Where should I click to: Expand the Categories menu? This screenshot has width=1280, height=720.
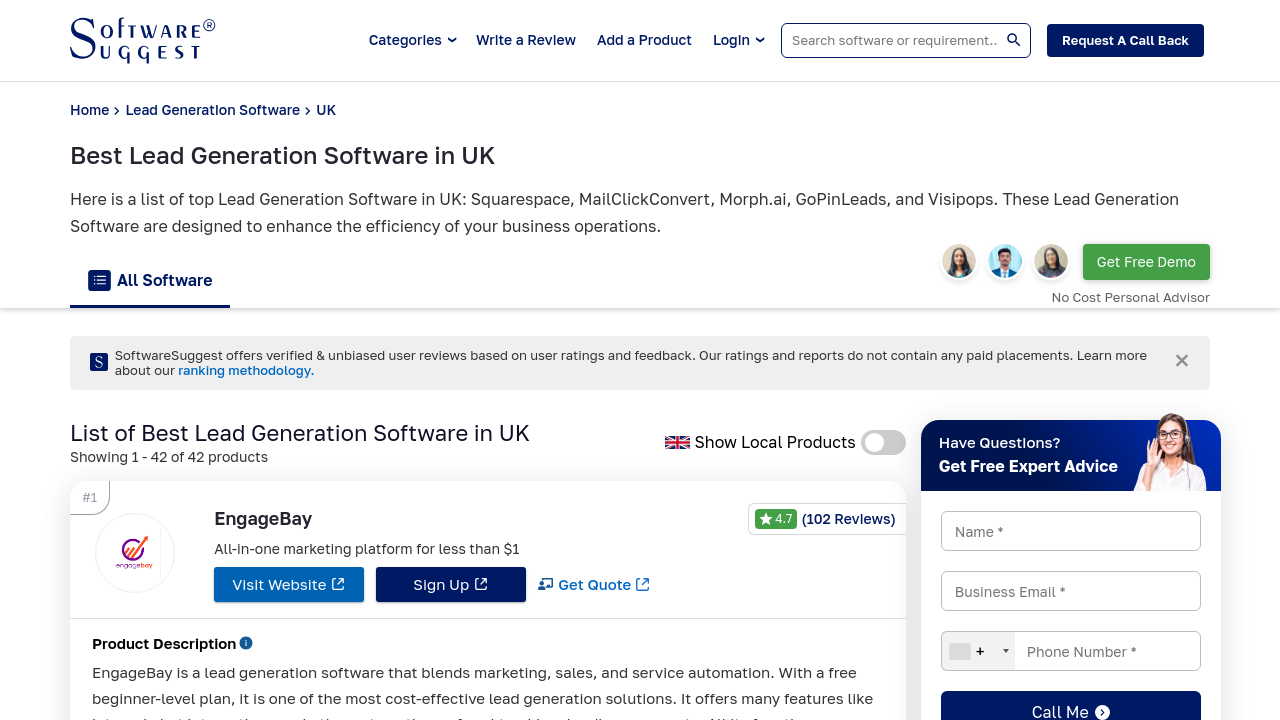(412, 40)
